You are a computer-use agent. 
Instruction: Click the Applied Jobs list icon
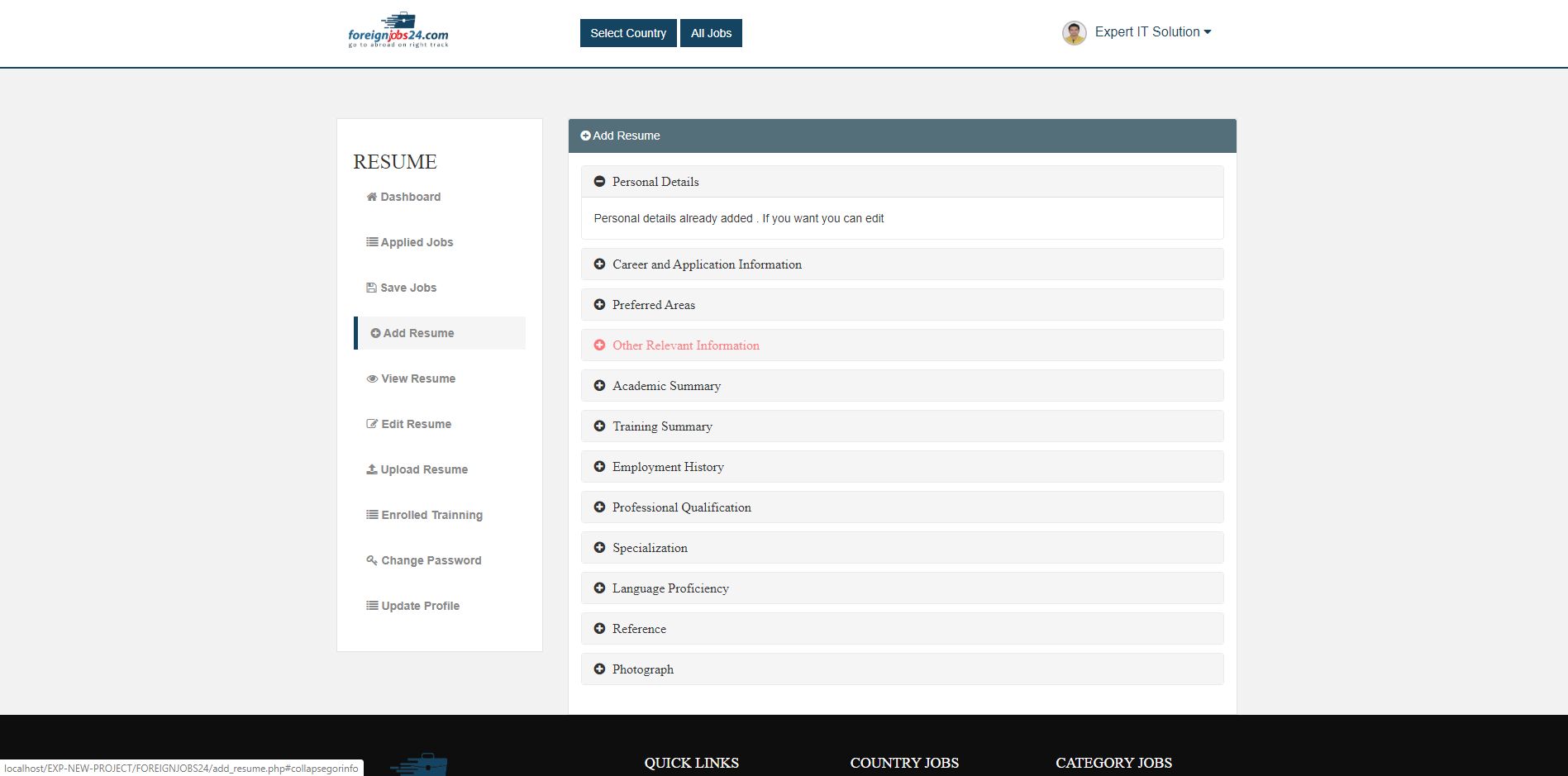pos(372,242)
